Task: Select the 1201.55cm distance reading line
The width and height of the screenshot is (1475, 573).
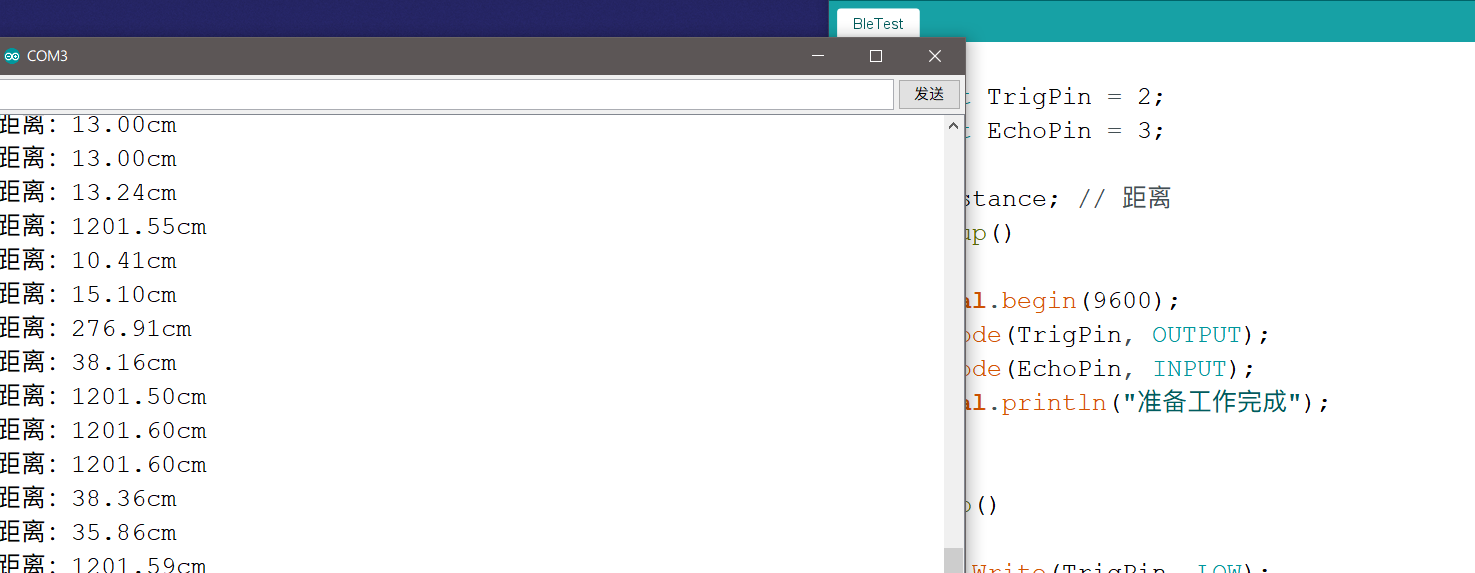Action: [102, 227]
